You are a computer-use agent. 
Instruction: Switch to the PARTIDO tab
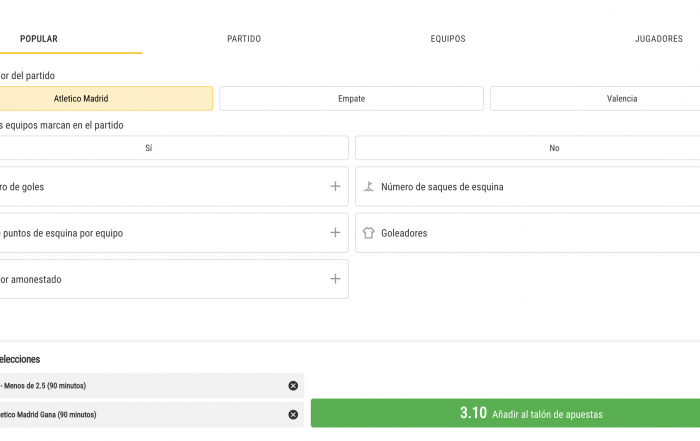(244, 39)
